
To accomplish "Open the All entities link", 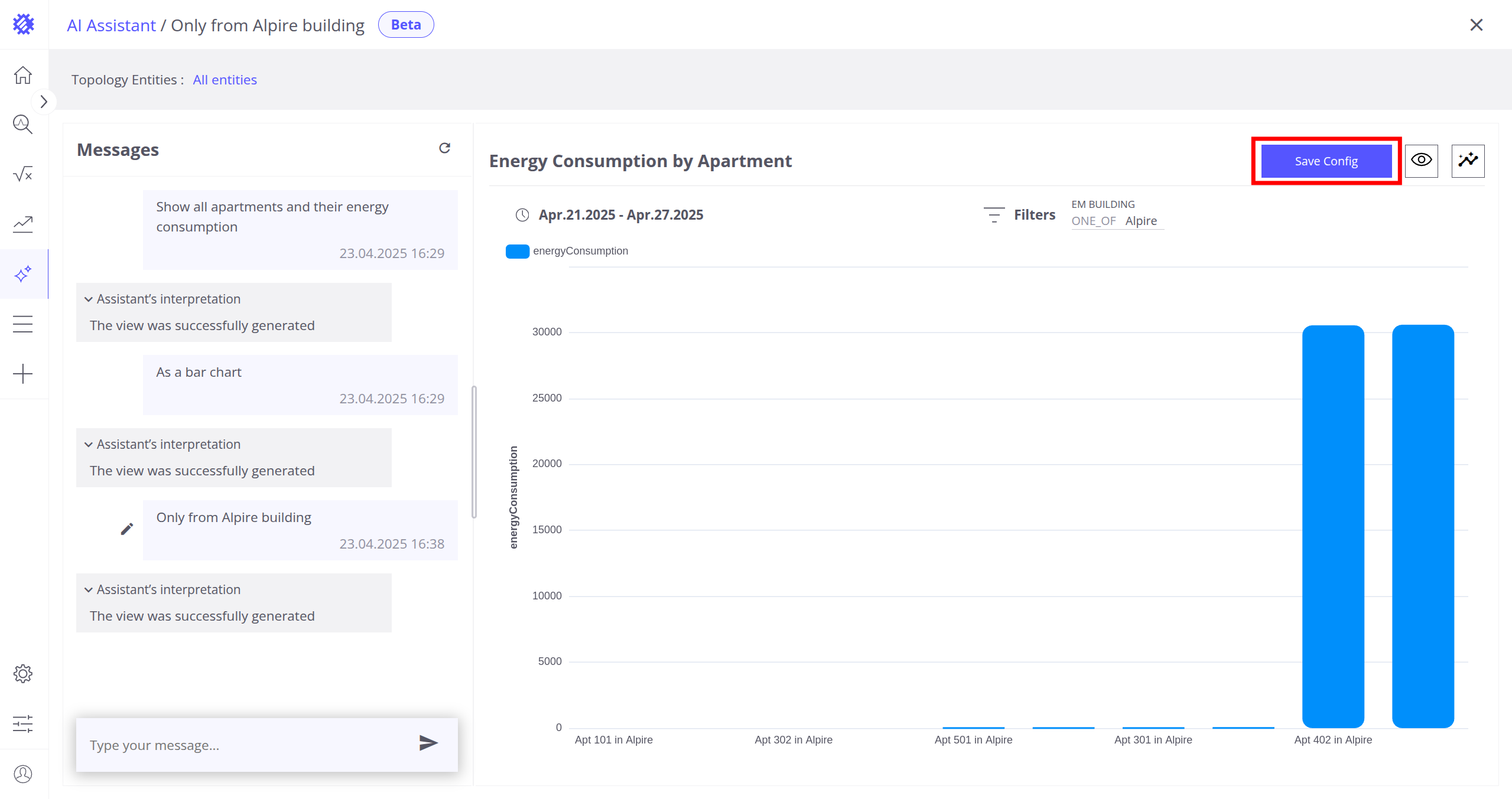I will [x=225, y=80].
